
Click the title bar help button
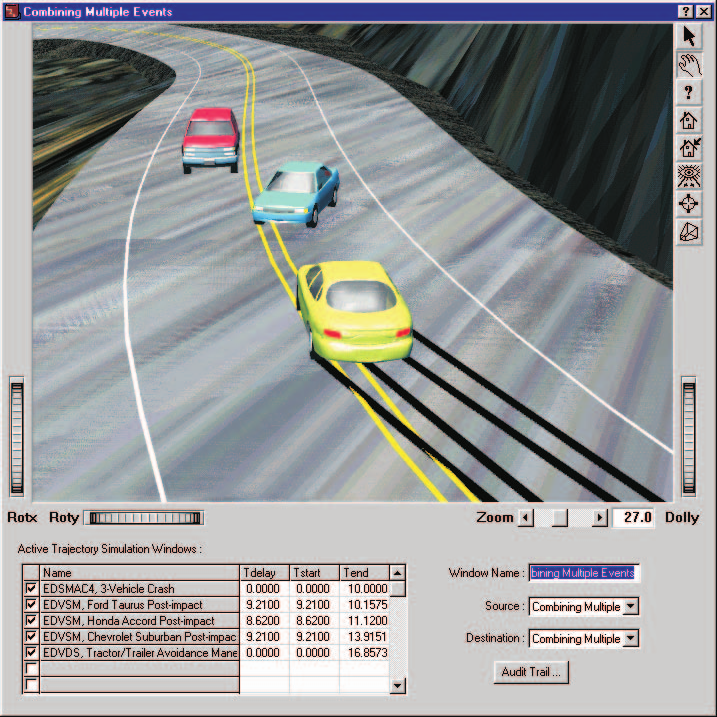pos(685,11)
